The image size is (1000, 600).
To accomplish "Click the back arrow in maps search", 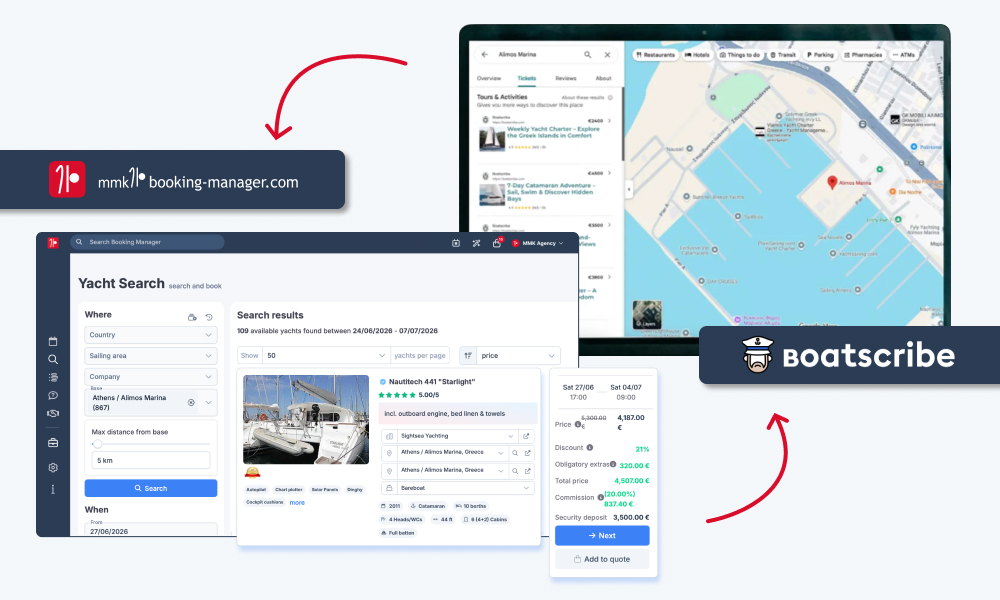I will pos(485,55).
